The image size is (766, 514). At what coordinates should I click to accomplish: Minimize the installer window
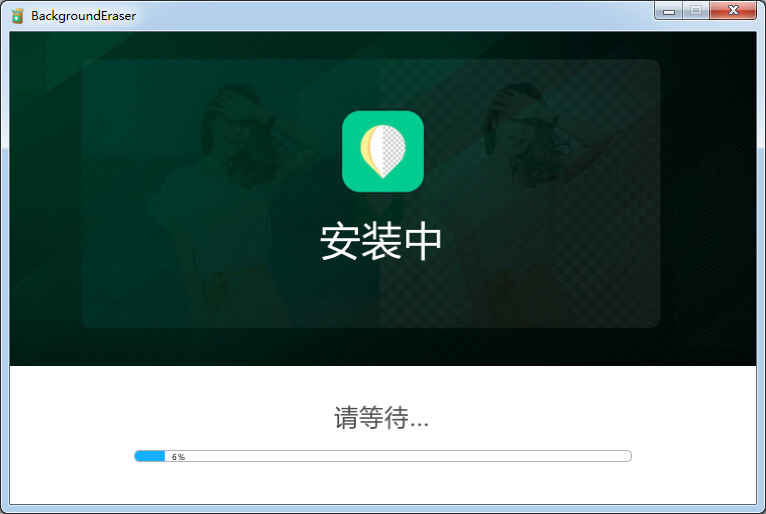[669, 11]
